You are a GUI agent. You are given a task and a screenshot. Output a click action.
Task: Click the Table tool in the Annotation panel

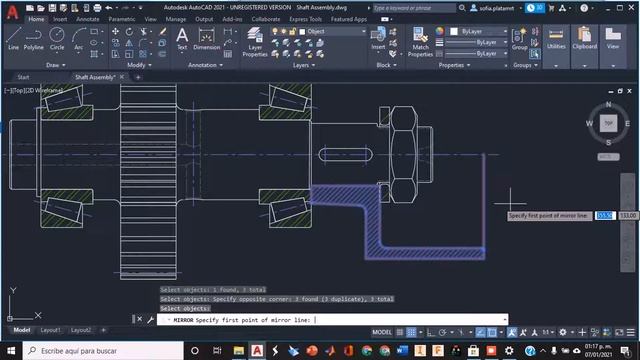point(228,53)
